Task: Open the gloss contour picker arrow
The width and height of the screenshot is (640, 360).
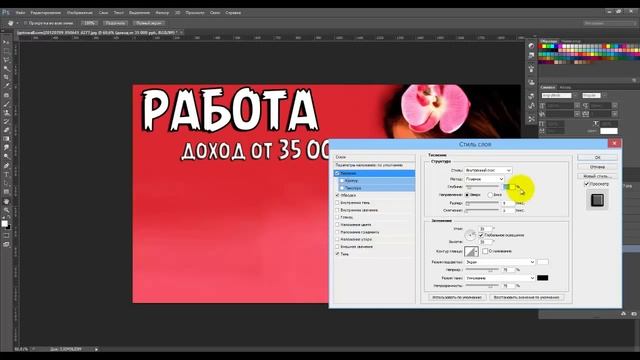Action: pyautogui.click(x=477, y=251)
